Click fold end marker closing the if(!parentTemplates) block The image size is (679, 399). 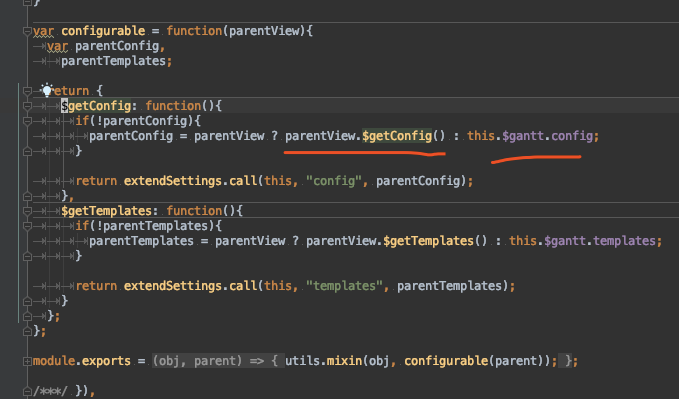coord(27,256)
